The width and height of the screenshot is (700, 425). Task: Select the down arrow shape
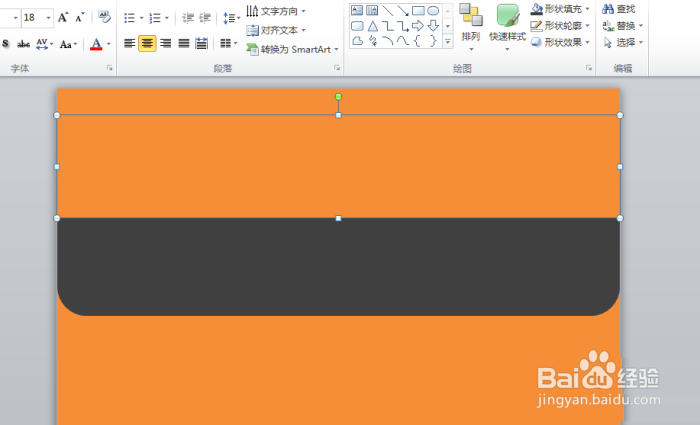pos(433,26)
